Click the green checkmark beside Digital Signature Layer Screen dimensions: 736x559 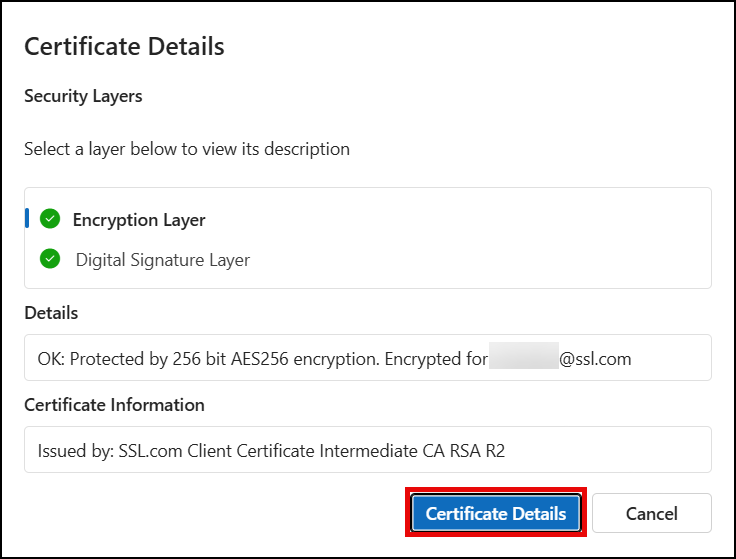[x=50, y=259]
